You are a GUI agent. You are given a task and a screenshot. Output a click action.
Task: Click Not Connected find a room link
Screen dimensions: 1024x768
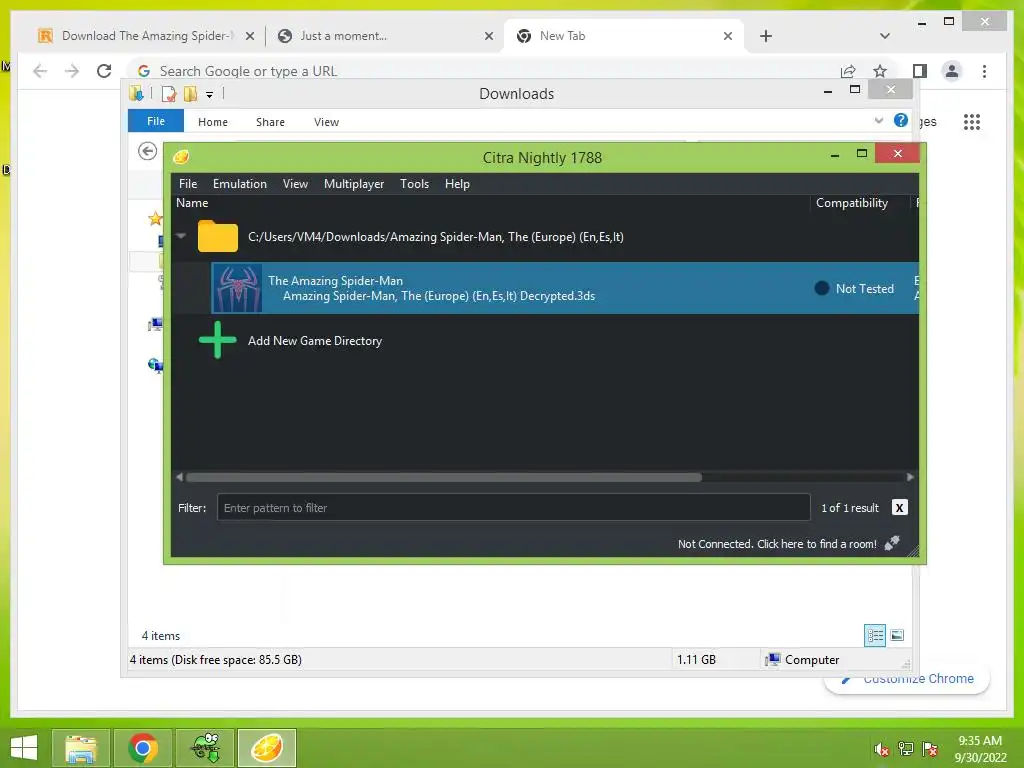(777, 544)
